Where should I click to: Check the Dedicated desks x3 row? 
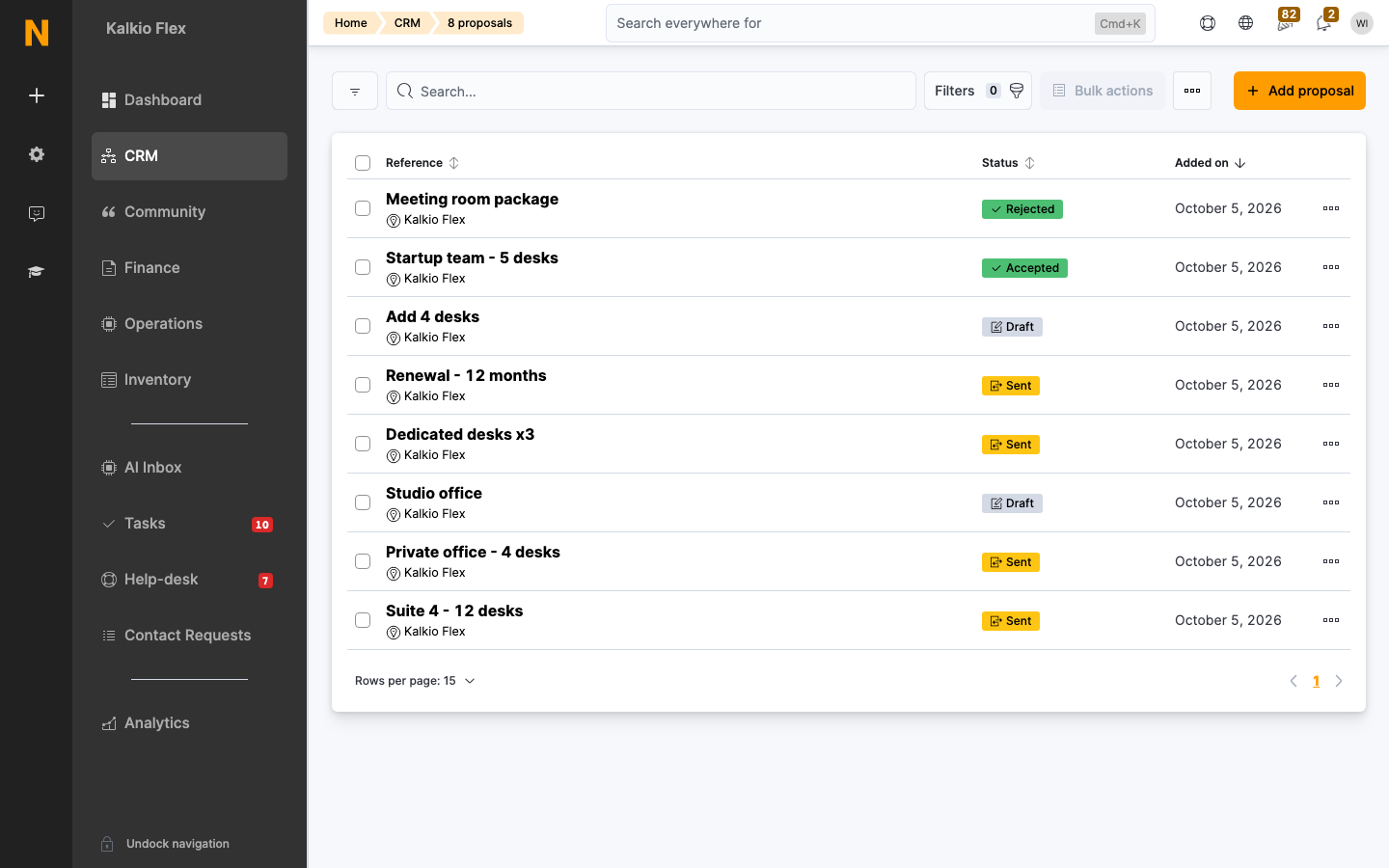[363, 444]
